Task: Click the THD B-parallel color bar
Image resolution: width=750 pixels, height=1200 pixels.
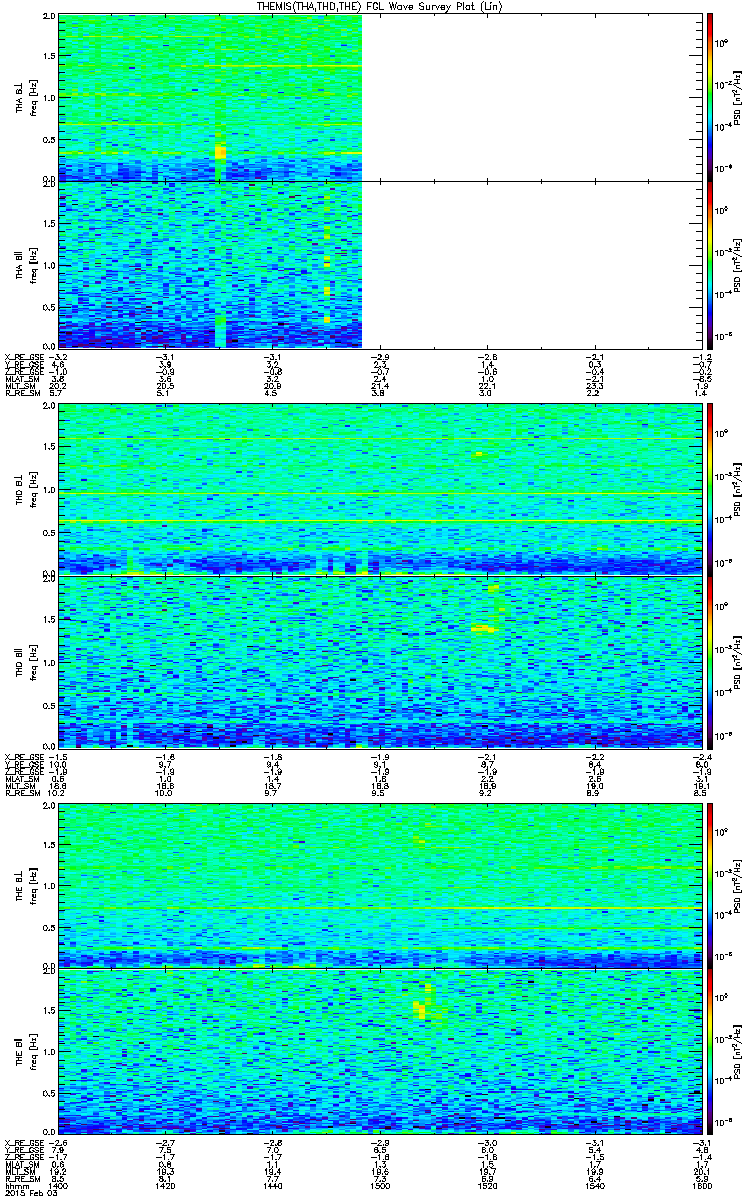Action: pyautogui.click(x=710, y=661)
